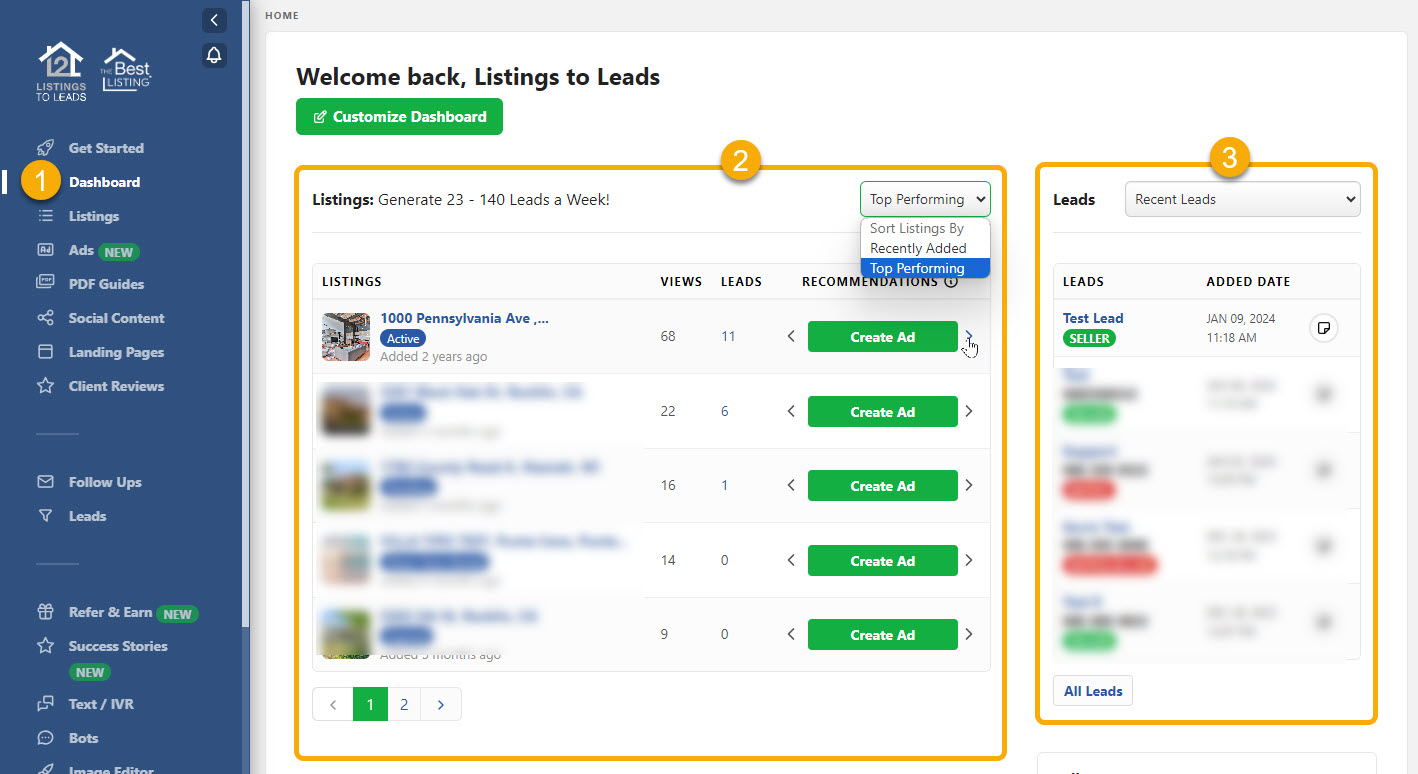Click the Customize Dashboard button
This screenshot has width=1418, height=774.
click(x=399, y=117)
